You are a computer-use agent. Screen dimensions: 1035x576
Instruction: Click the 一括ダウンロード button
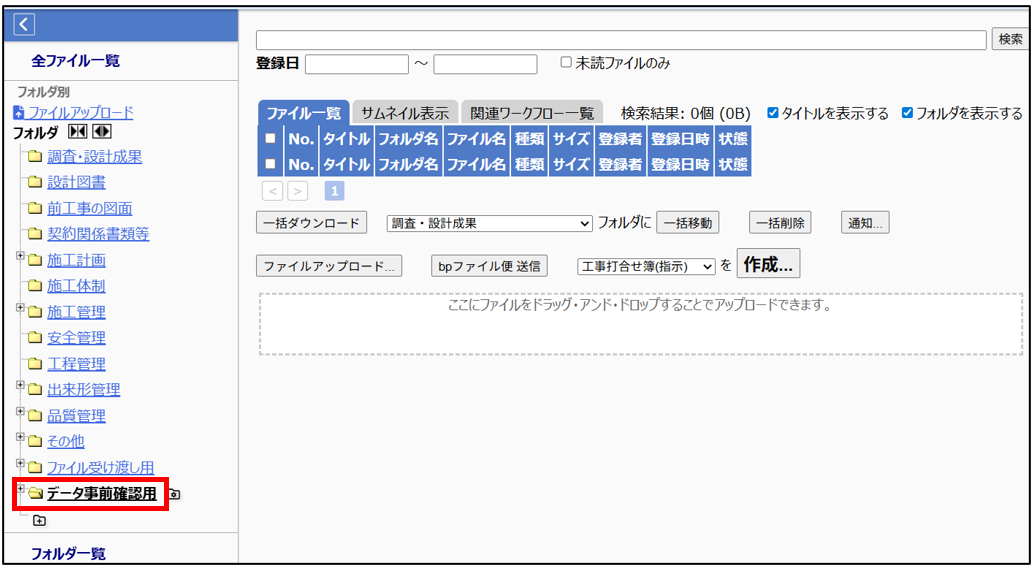tap(312, 223)
